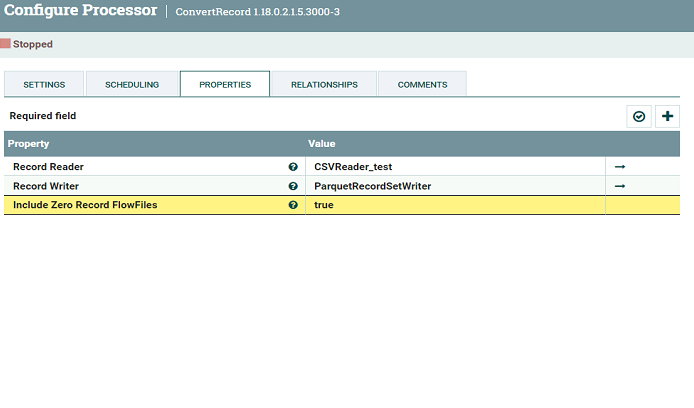Open the Comments tab

tap(422, 84)
